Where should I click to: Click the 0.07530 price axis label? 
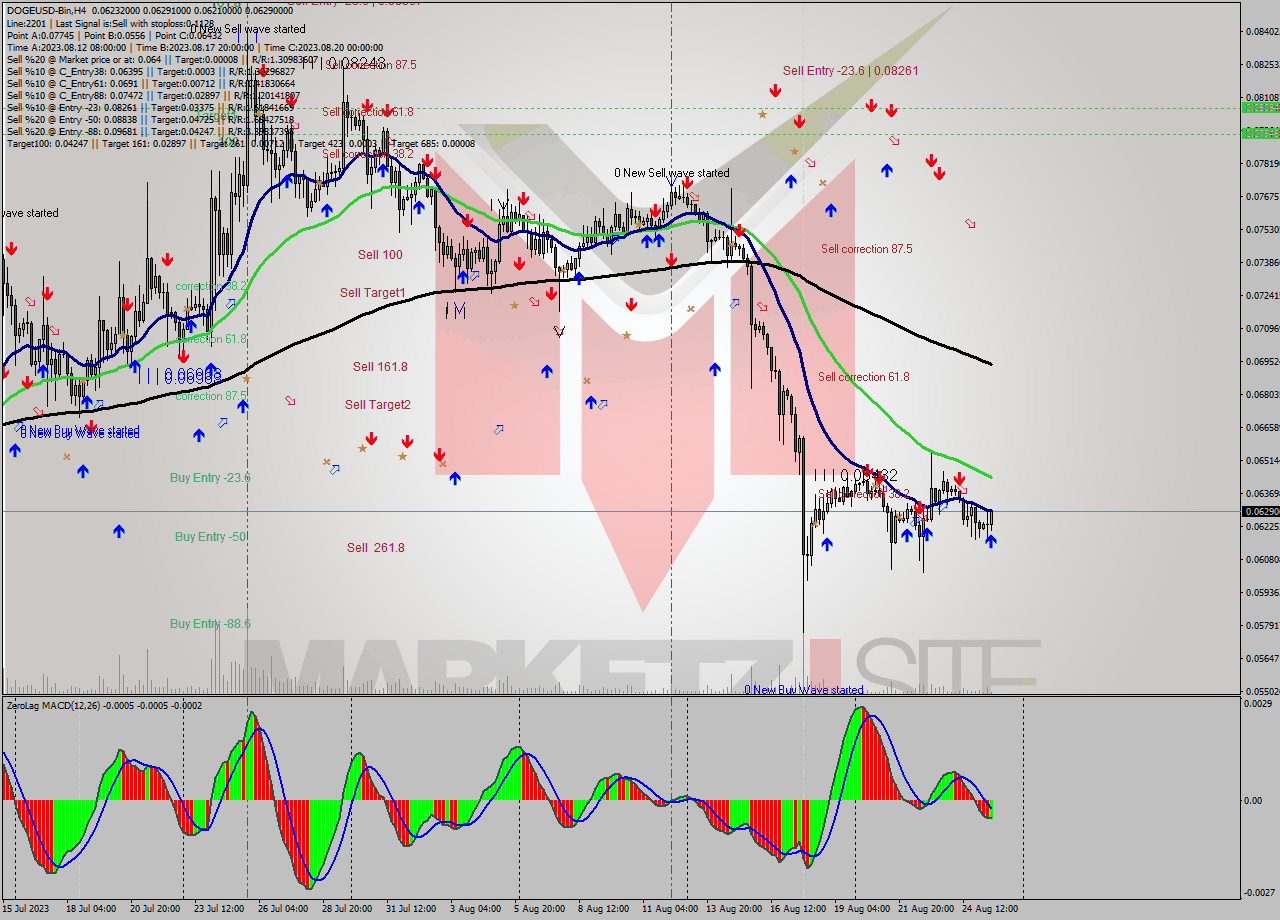pyautogui.click(x=1262, y=229)
